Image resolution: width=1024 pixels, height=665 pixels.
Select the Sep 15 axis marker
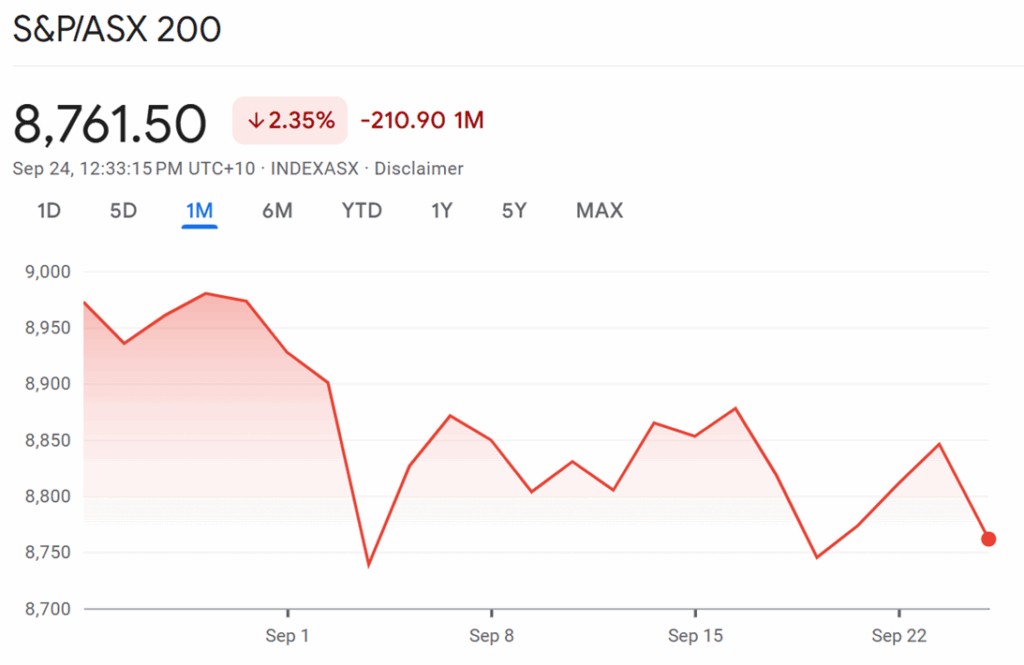click(695, 636)
